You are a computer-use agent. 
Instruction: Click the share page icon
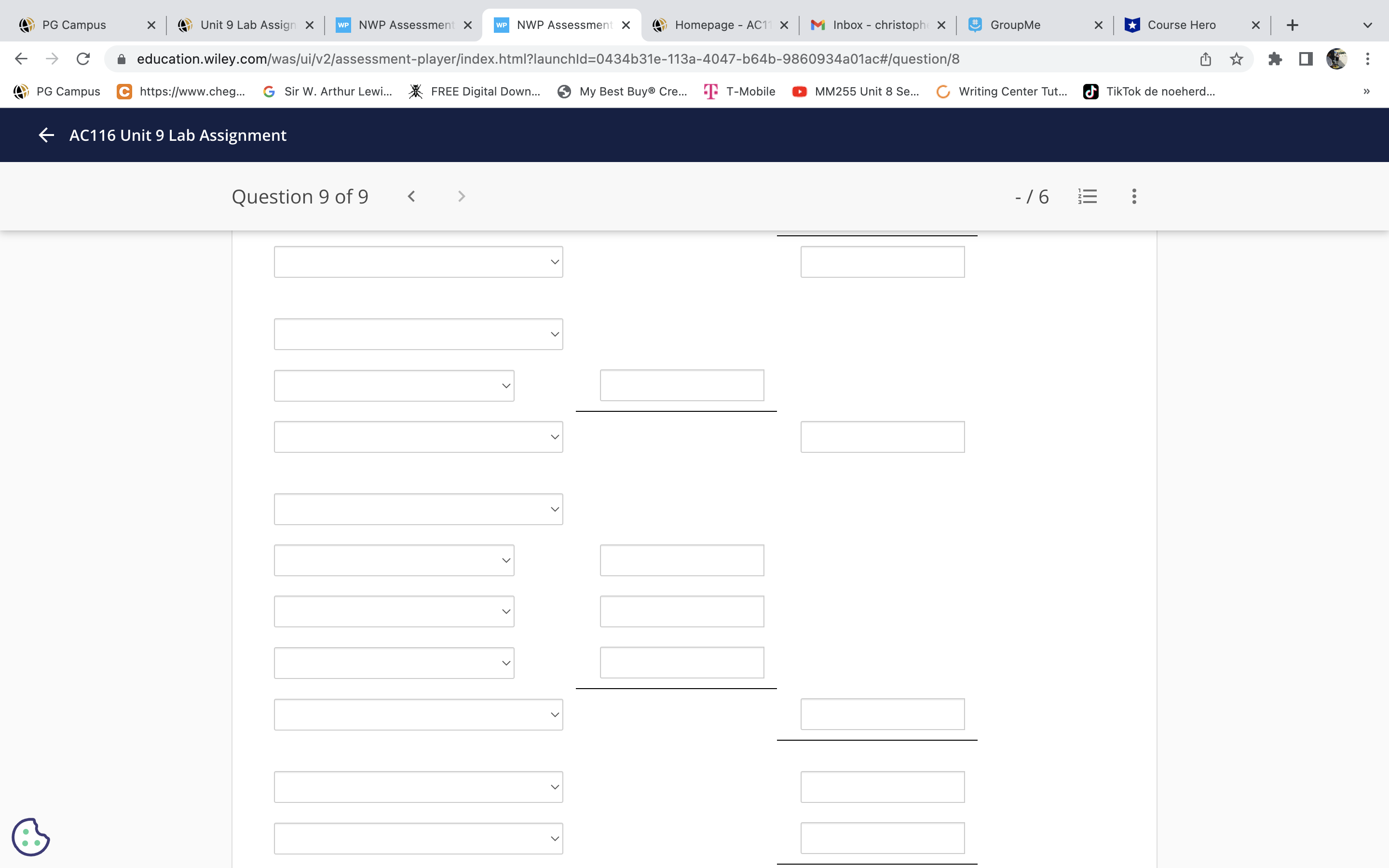point(1205,59)
